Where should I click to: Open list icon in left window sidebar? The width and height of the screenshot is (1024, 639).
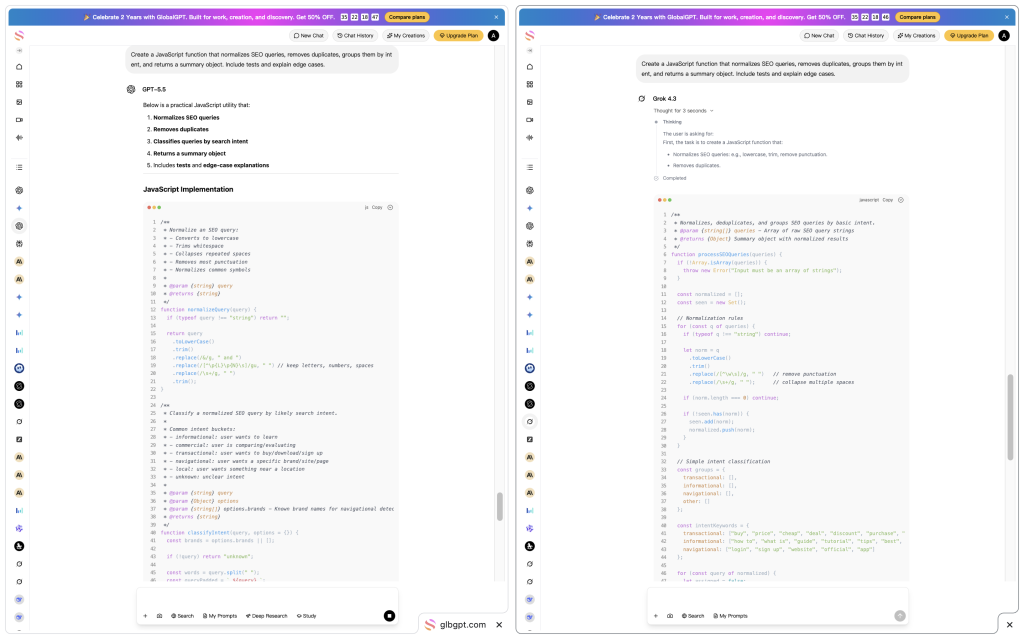pyautogui.click(x=19, y=167)
